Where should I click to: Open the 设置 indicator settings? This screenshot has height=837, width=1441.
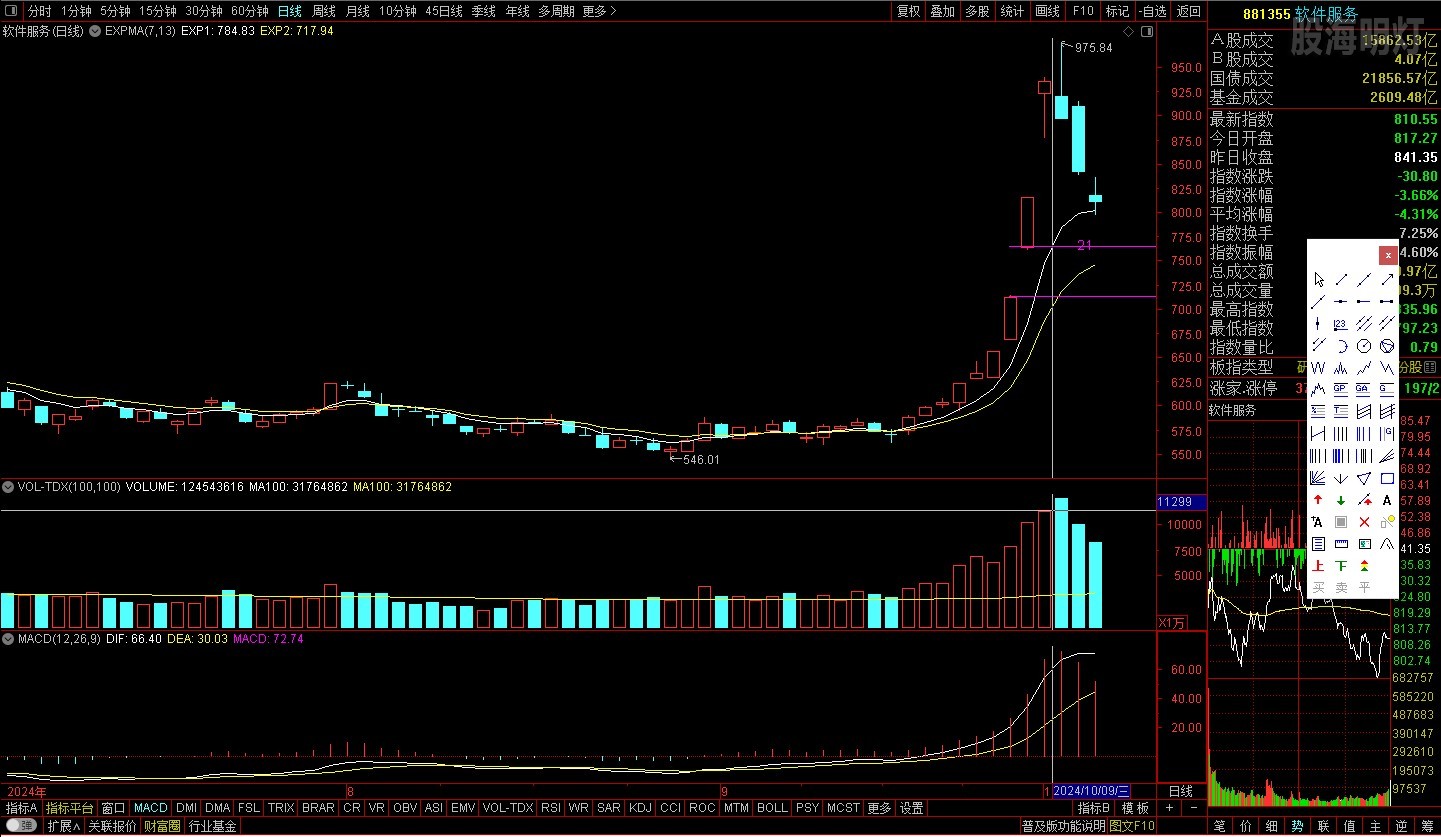(x=911, y=808)
